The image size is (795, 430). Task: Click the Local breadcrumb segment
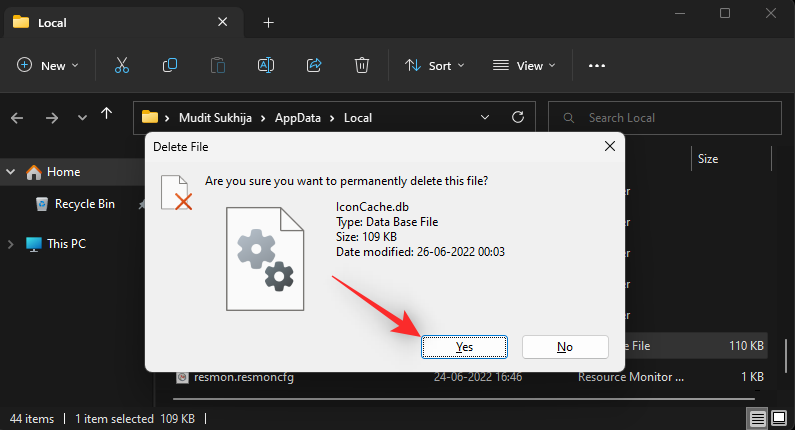pos(358,118)
